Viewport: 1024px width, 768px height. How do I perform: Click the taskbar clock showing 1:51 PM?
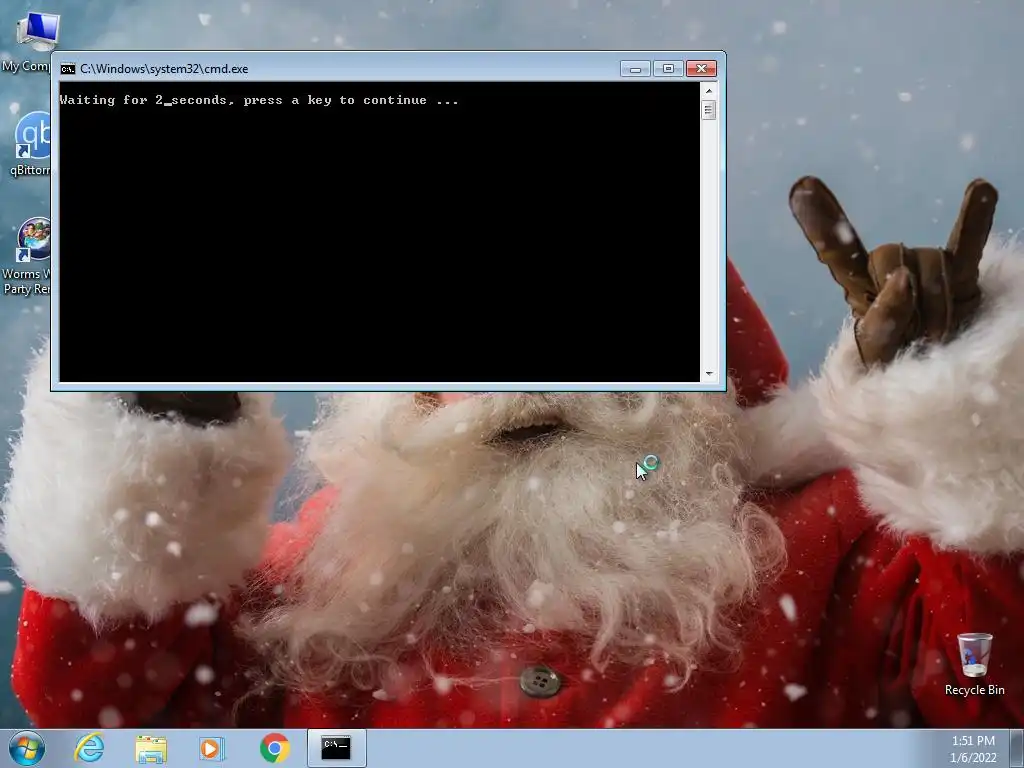pos(973,749)
